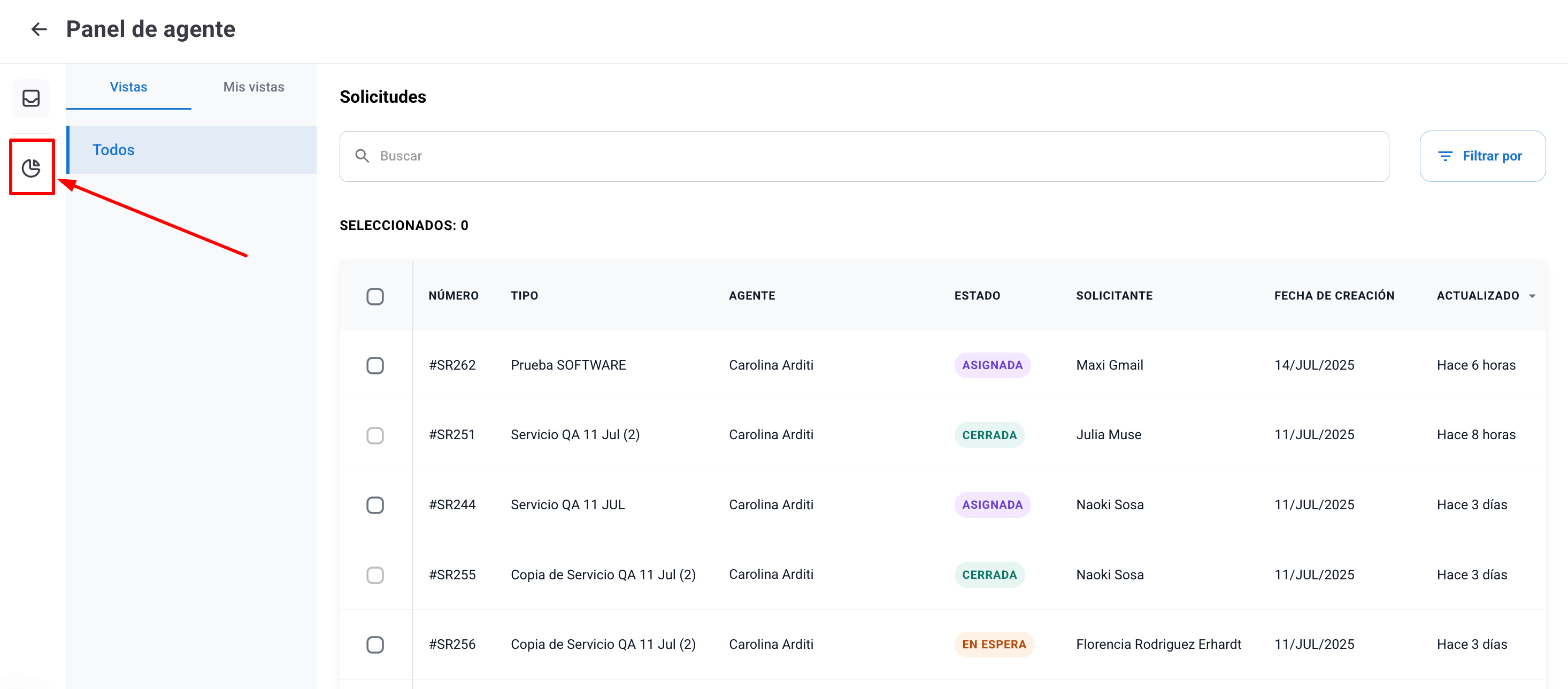Check the box for request #SR244
The image size is (1568, 689).
click(x=375, y=504)
